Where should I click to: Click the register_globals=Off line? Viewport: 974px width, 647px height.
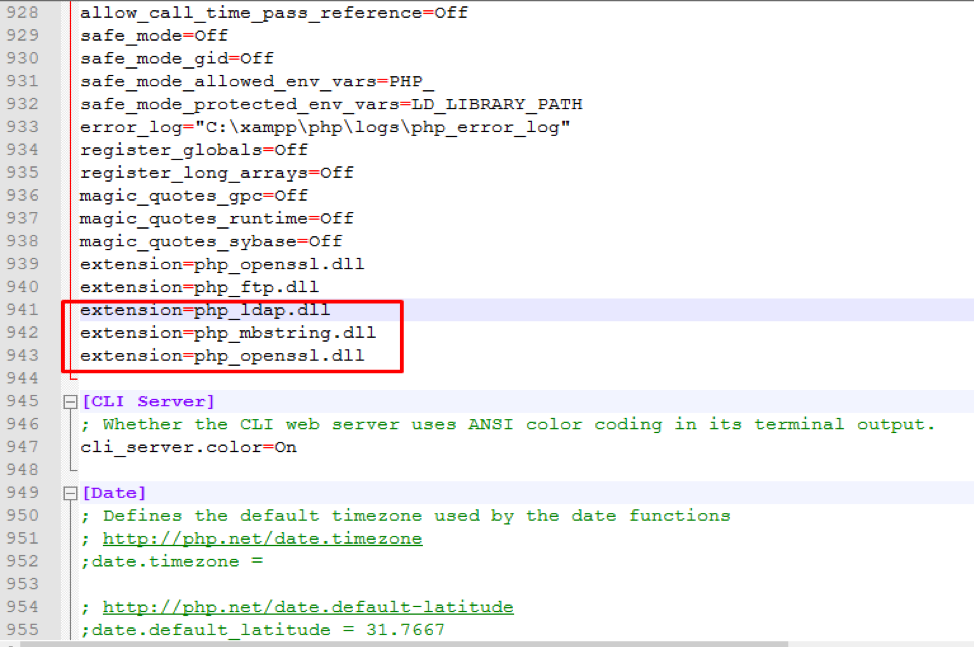coord(194,150)
